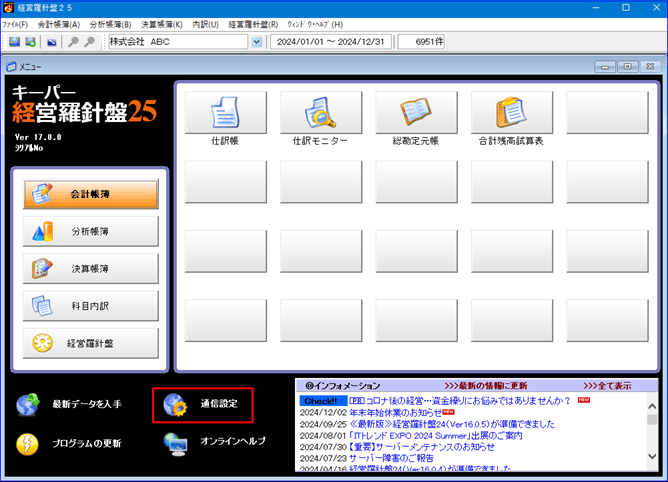Screen dimensions: 668x482
Task: Select the 分析帳簿 category button
Action: [91, 231]
